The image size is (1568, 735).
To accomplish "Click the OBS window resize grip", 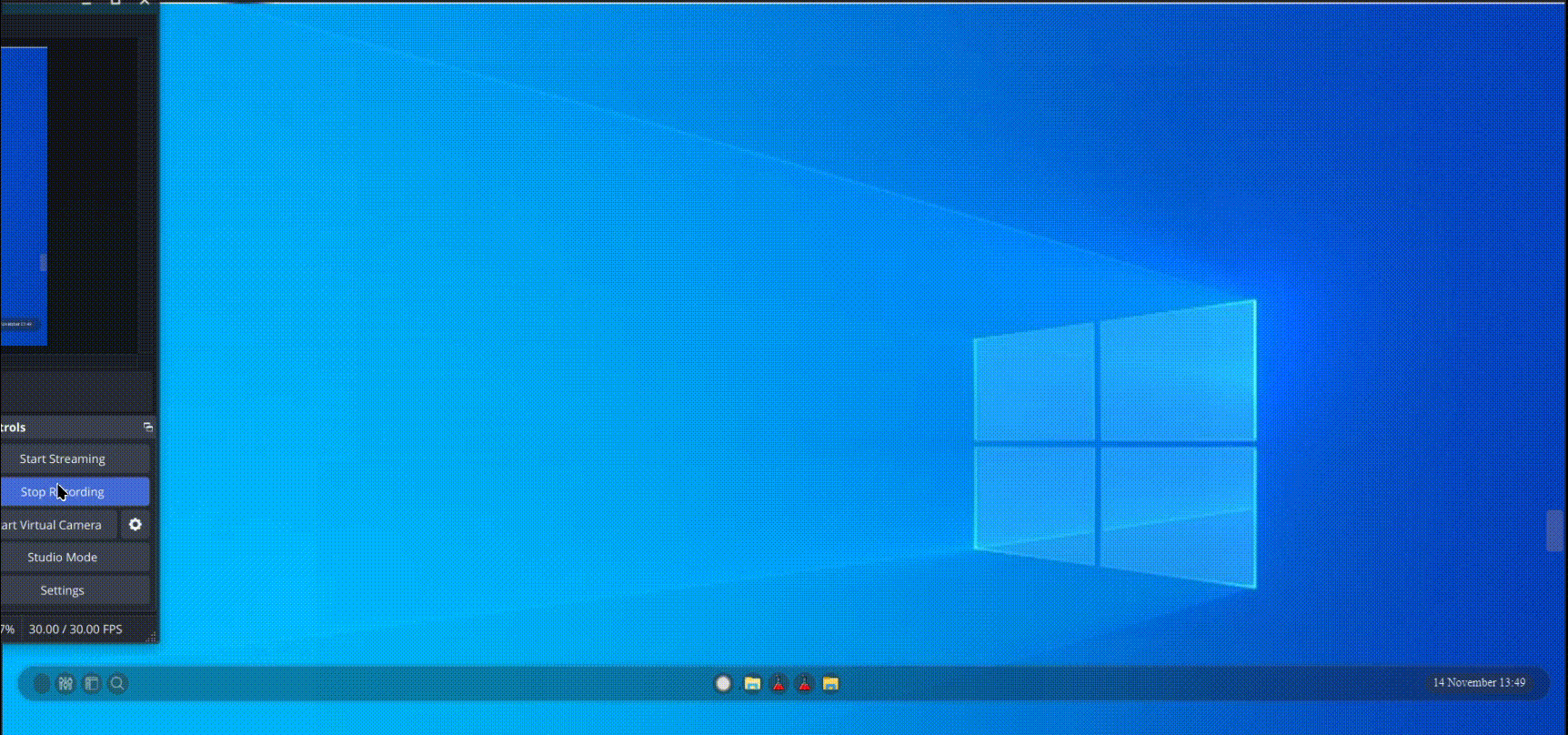I will (151, 637).
